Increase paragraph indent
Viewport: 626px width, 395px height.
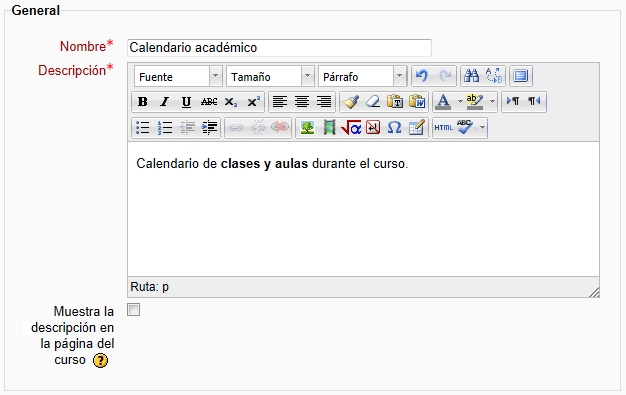pos(209,128)
